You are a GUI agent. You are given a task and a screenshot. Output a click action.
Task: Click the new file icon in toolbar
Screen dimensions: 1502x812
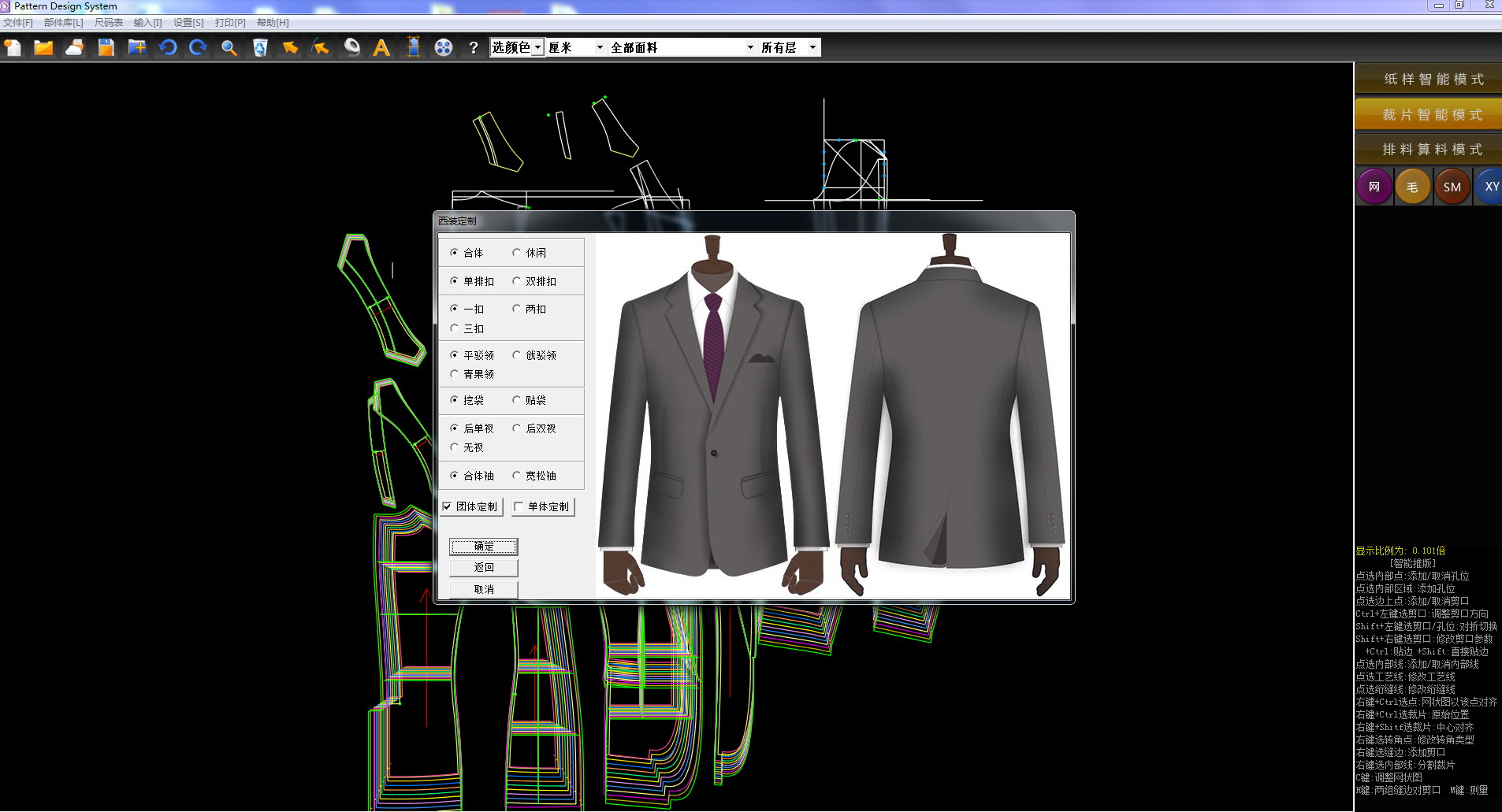coord(13,48)
